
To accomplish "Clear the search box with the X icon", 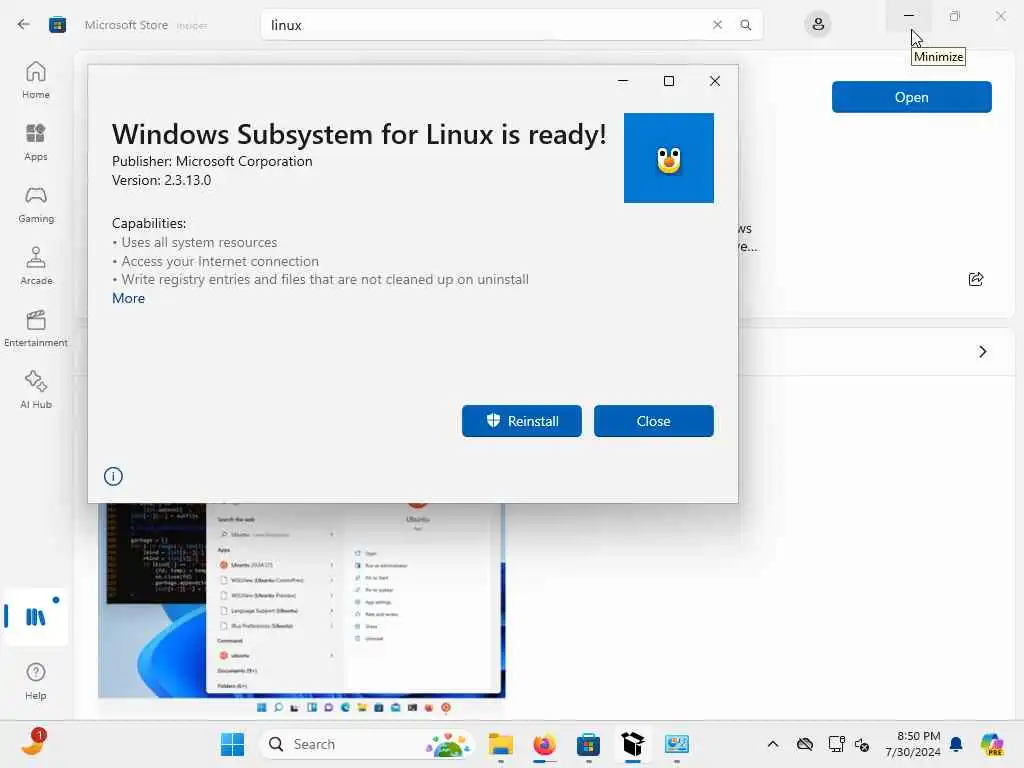I will click(717, 25).
